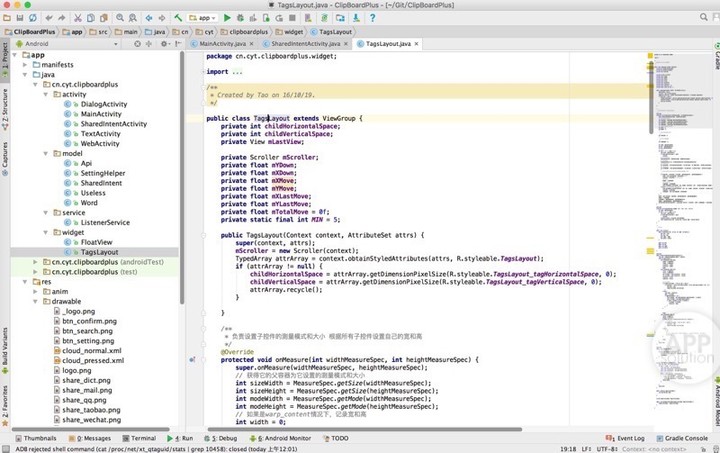Screen dimensions: 720x453
Task: Click the src breadcrumb
Action: [98, 32]
